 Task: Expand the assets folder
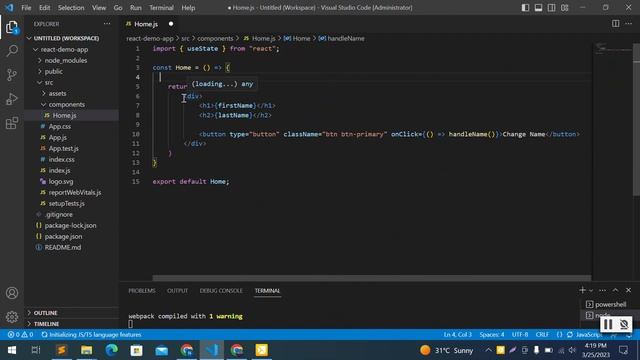pyautogui.click(x=57, y=93)
